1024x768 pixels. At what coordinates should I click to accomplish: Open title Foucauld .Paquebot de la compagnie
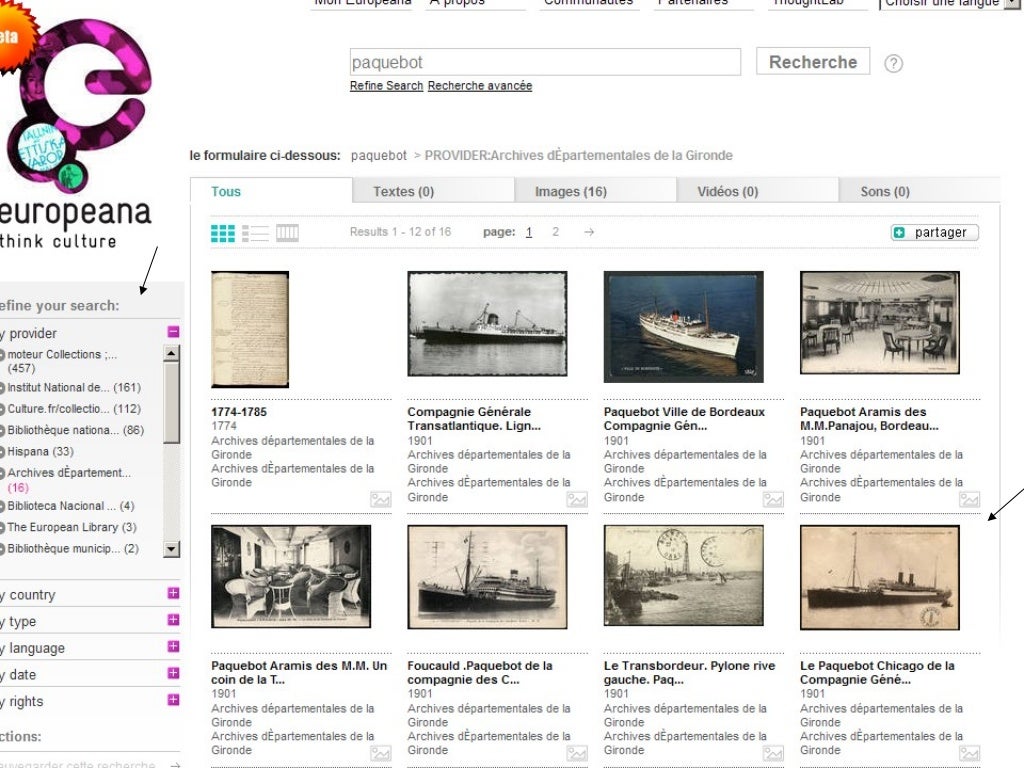point(480,673)
